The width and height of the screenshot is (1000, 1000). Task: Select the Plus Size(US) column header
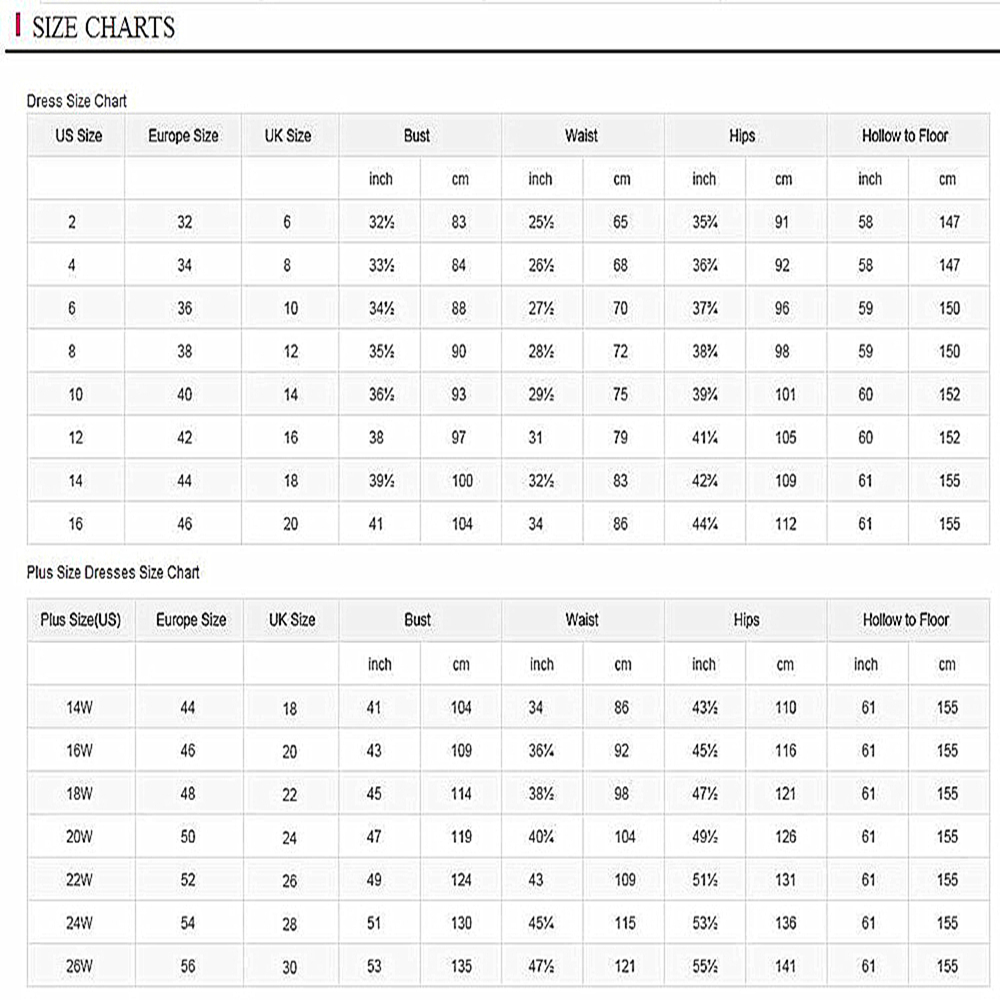click(81, 620)
